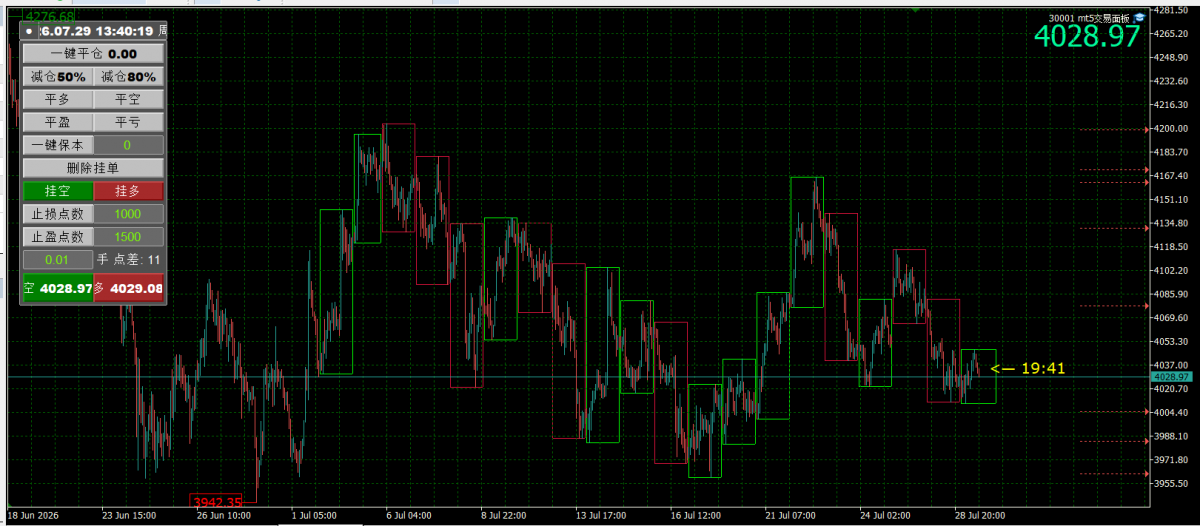Edit the breakeven value field showing 0

click(128, 145)
